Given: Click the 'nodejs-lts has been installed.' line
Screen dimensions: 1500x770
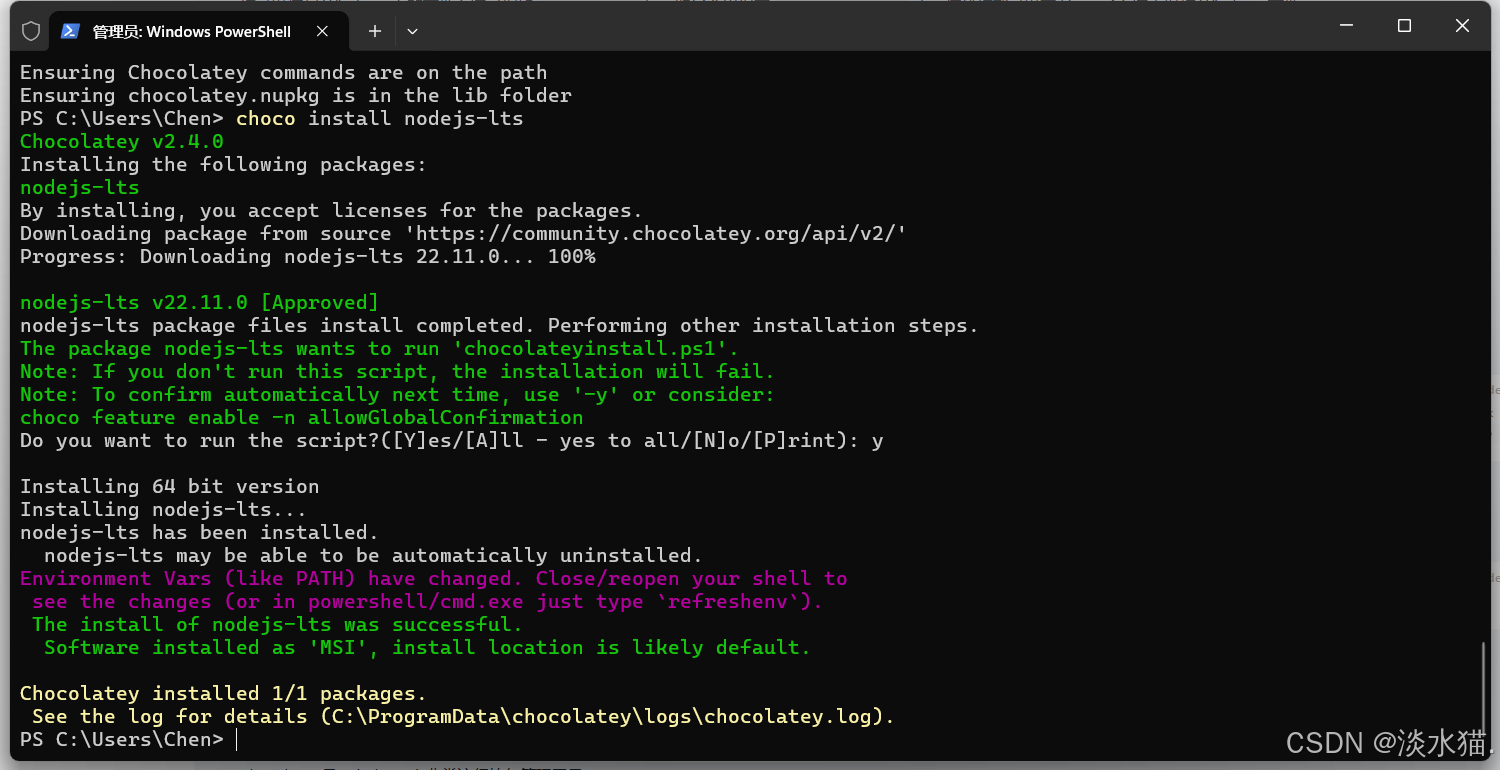Looking at the screenshot, I should [200, 533].
